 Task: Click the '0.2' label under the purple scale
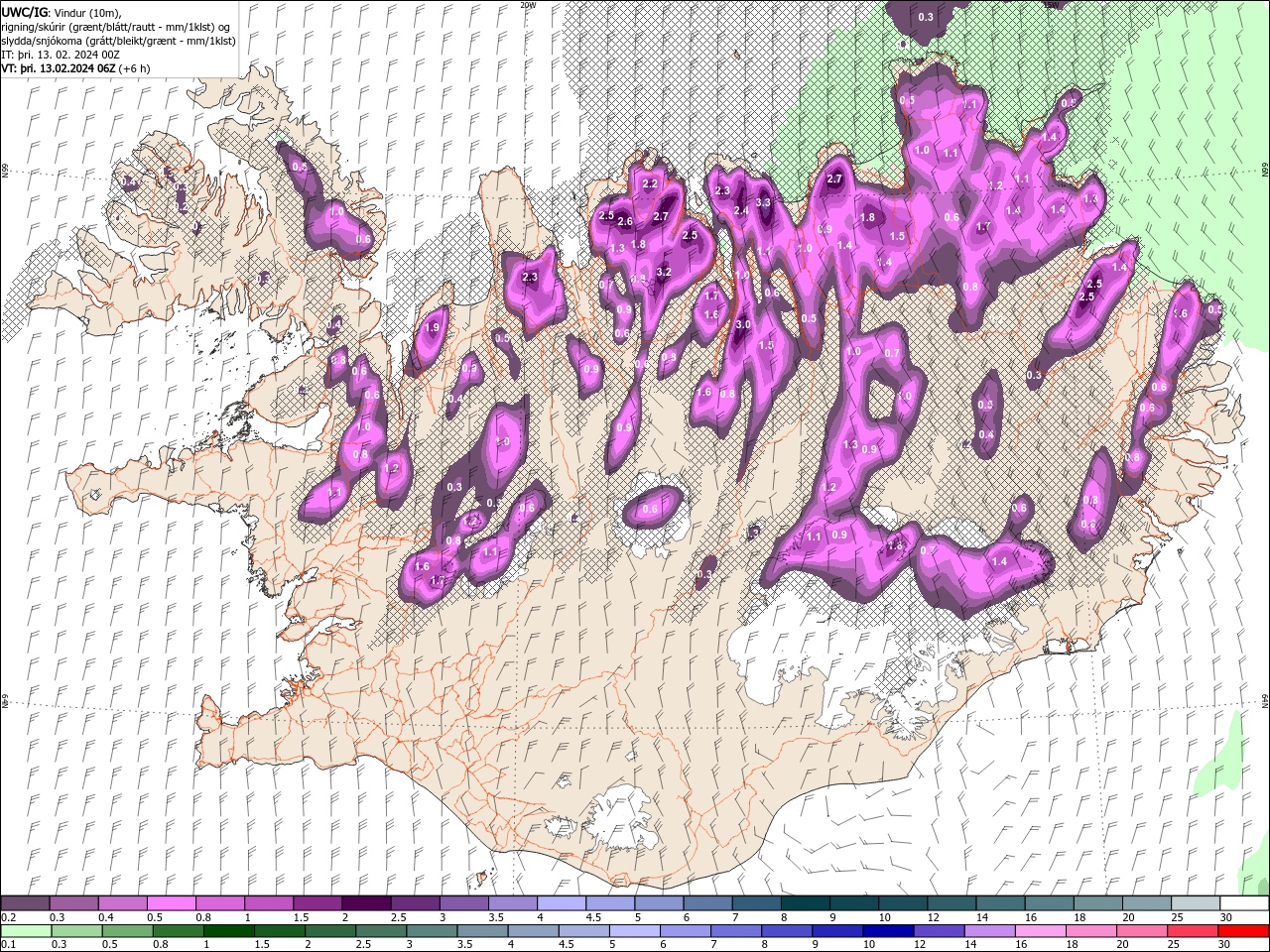[8, 917]
